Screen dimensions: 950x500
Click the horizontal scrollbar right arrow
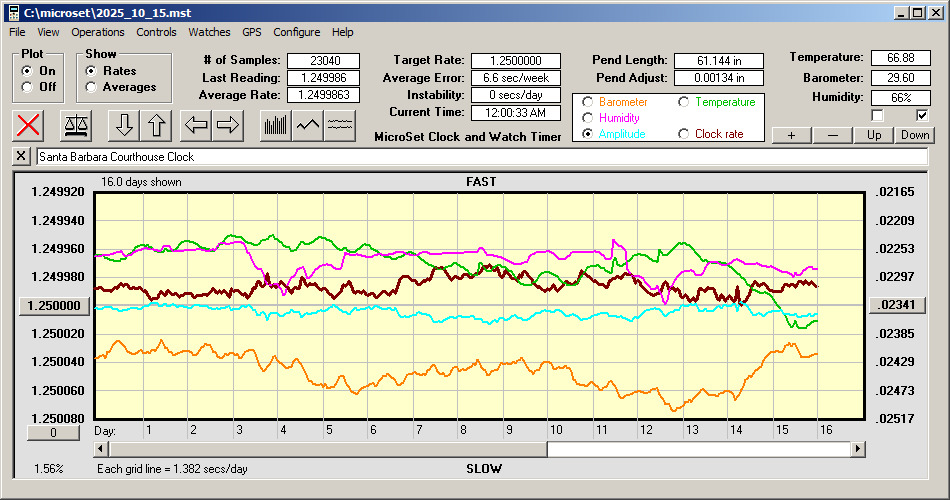click(858, 450)
